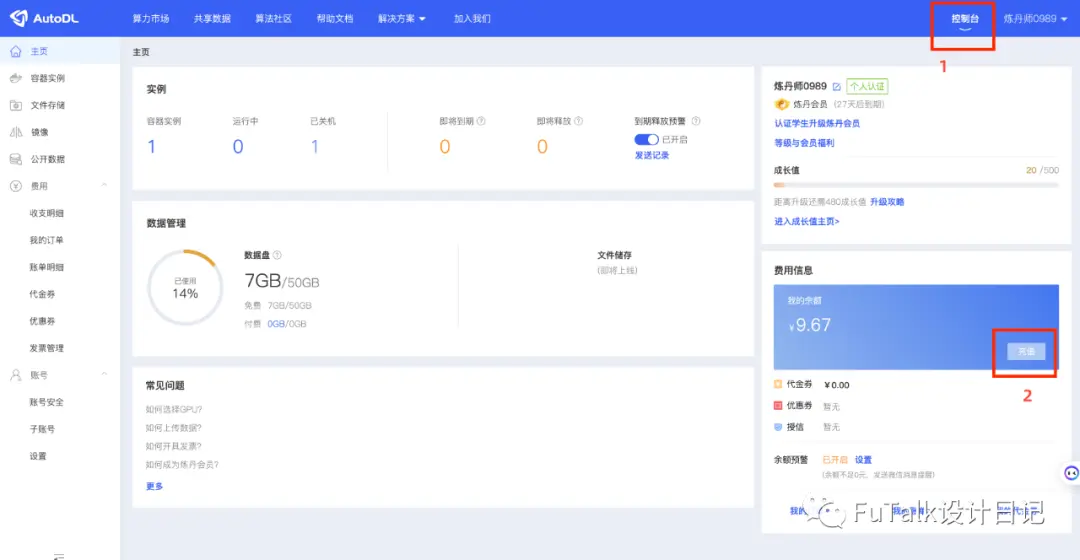The height and width of the screenshot is (560, 1080).
Task: Click the 运行中 count of 0
Action: [238, 146]
